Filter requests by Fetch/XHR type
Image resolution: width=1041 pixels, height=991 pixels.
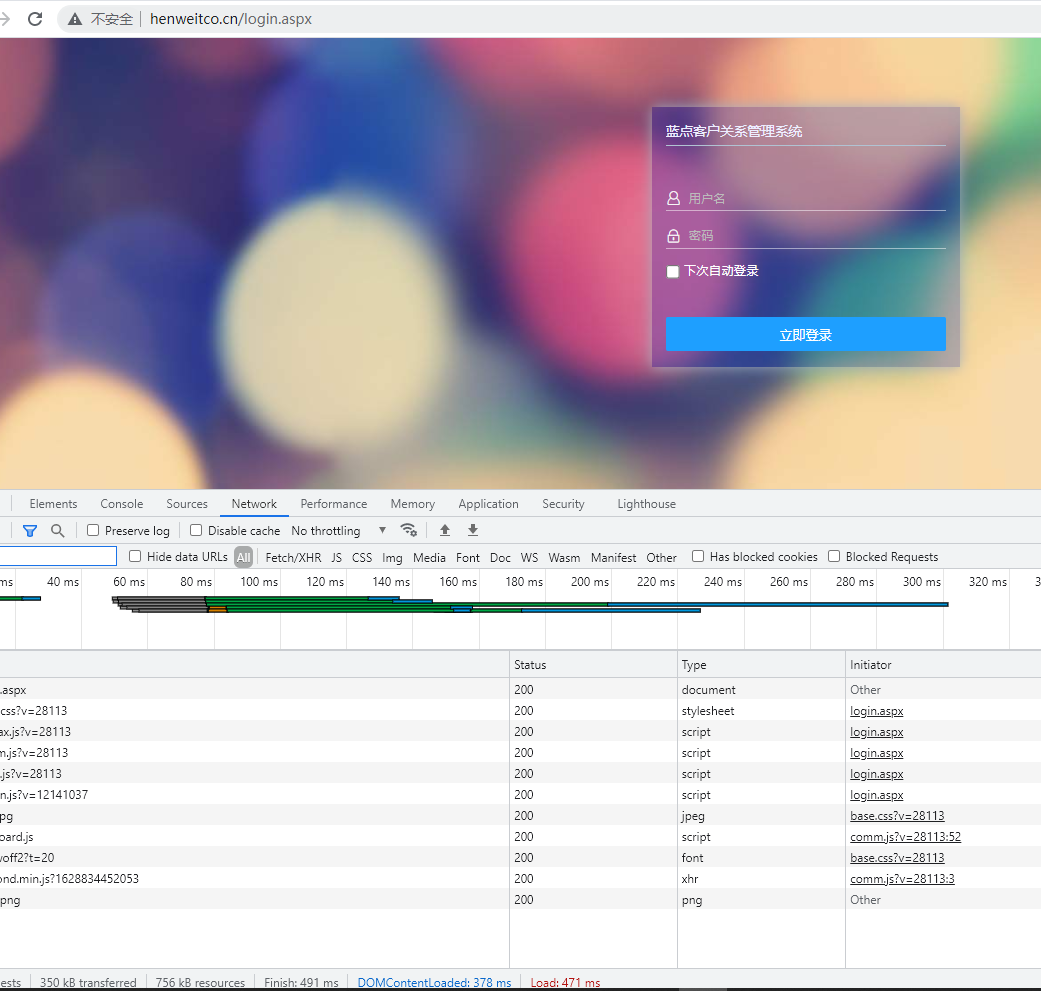(293, 558)
